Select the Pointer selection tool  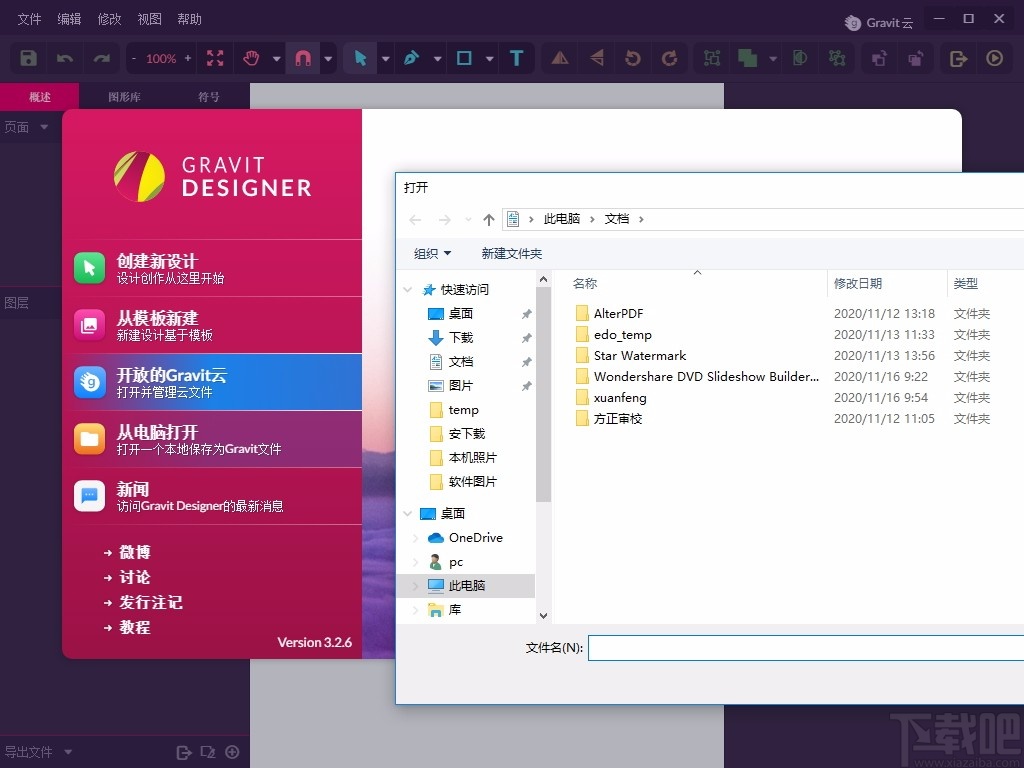[x=360, y=58]
